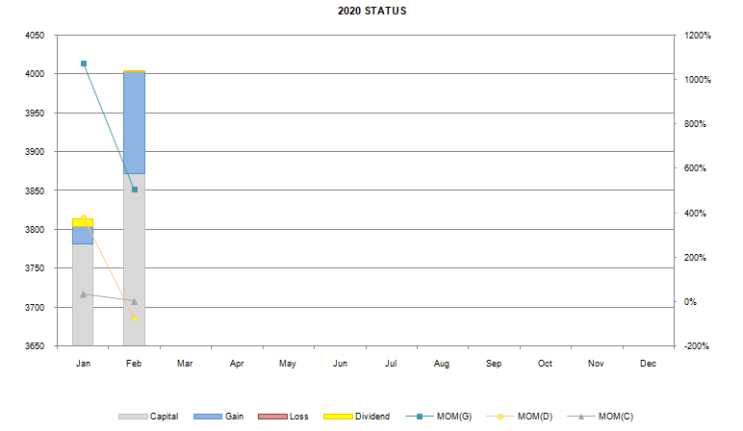Select the MOM(G) legend square marker
Screen dimensions: 743x431
click(x=419, y=417)
